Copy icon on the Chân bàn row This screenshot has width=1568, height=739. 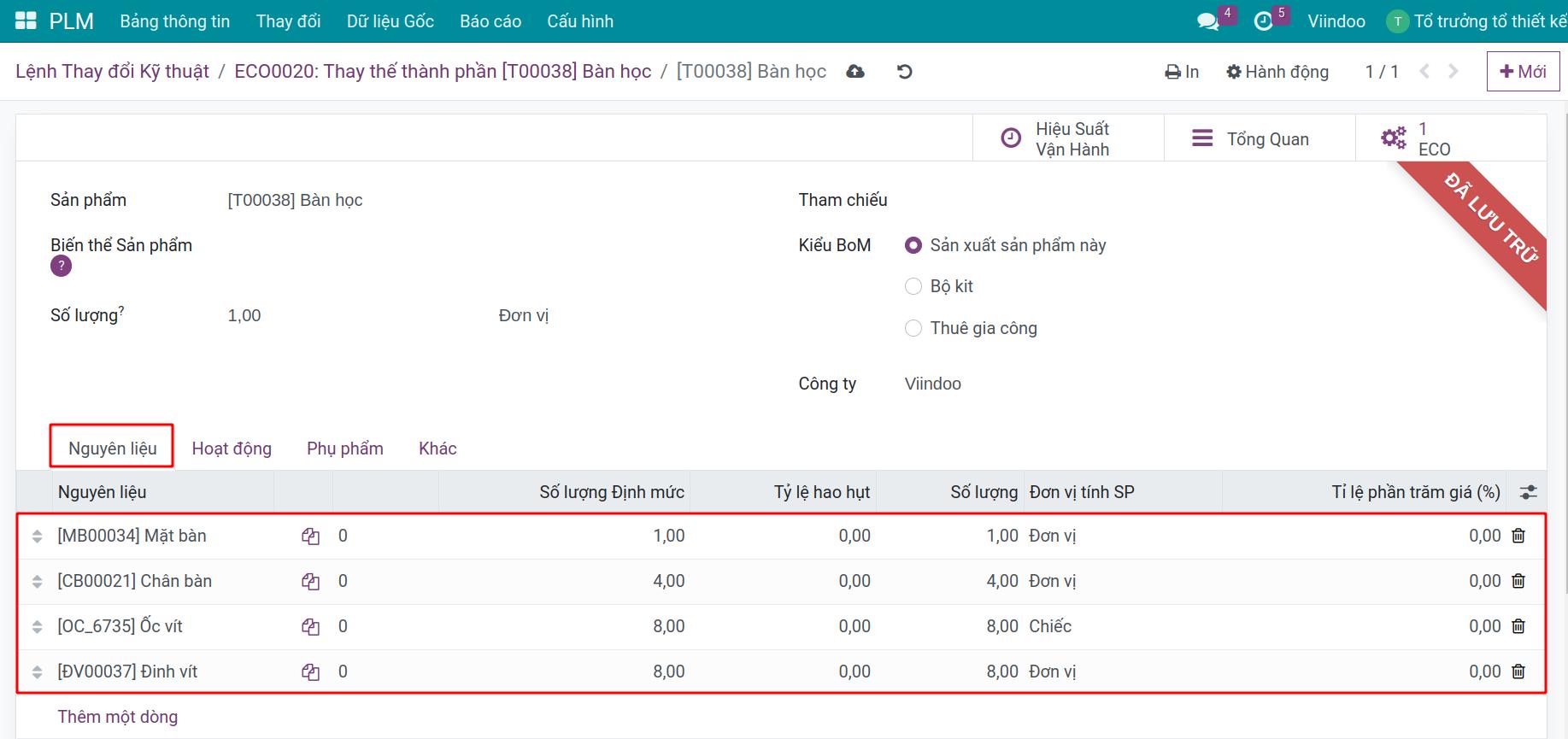pos(310,582)
